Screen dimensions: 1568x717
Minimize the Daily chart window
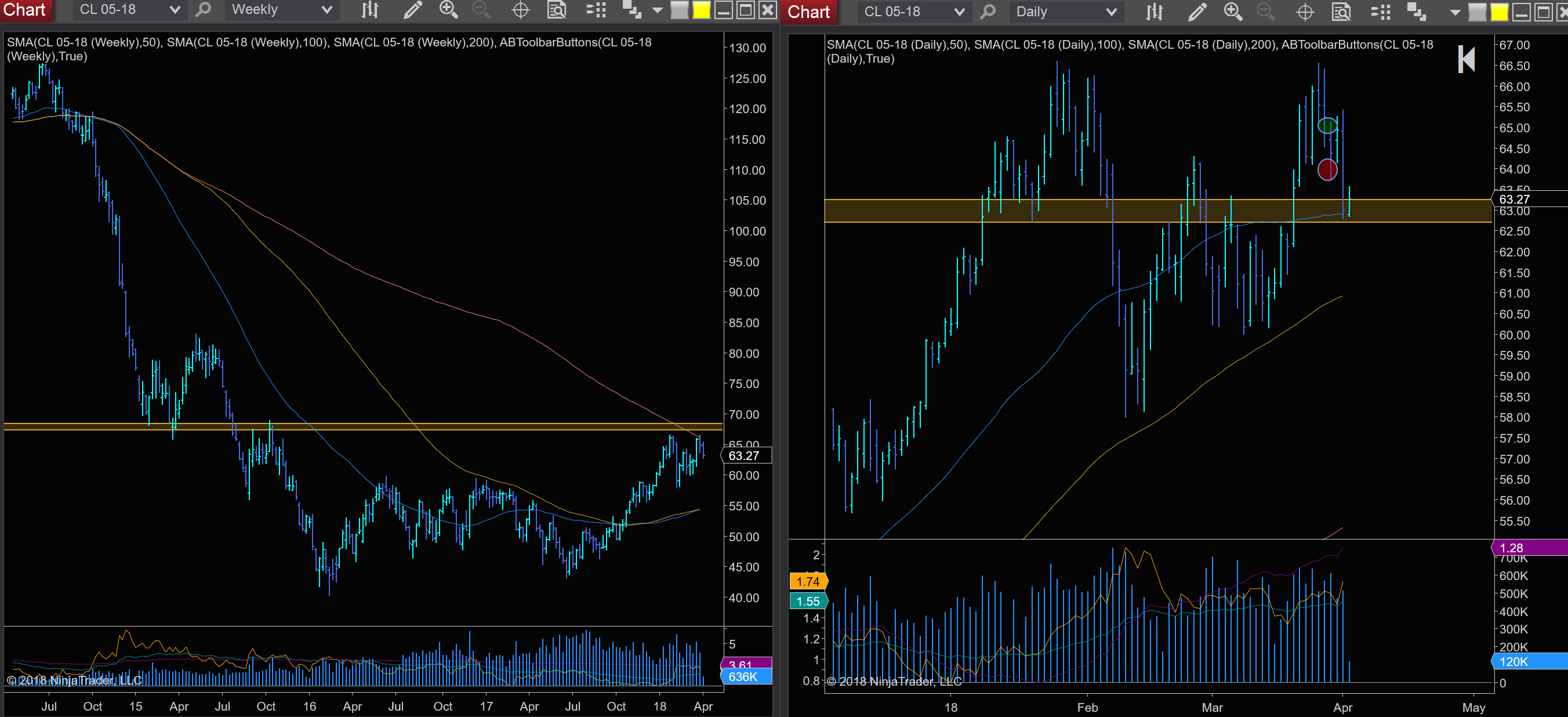1521,13
